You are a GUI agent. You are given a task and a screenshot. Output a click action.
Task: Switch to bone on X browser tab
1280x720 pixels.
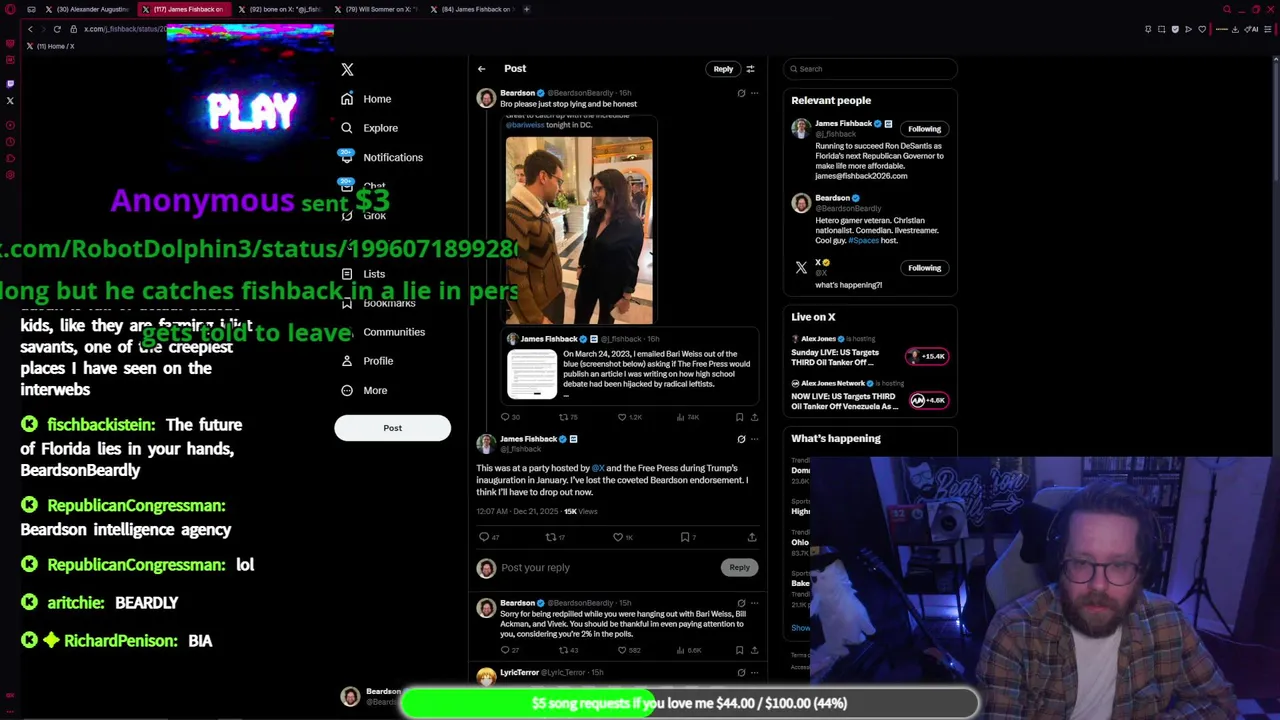pos(283,9)
